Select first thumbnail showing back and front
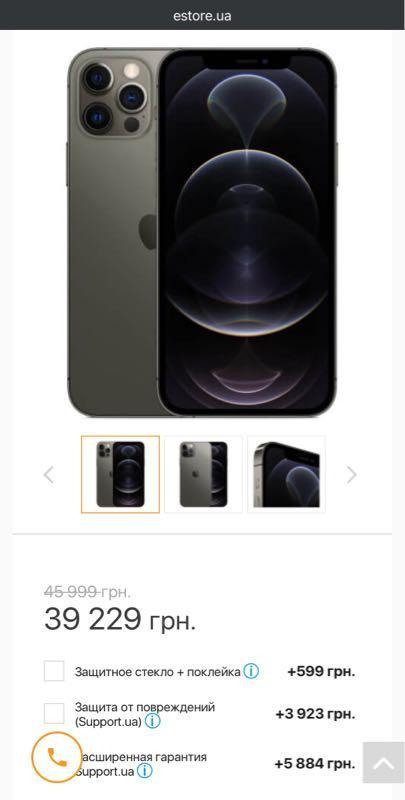The image size is (405, 800). [x=120, y=474]
